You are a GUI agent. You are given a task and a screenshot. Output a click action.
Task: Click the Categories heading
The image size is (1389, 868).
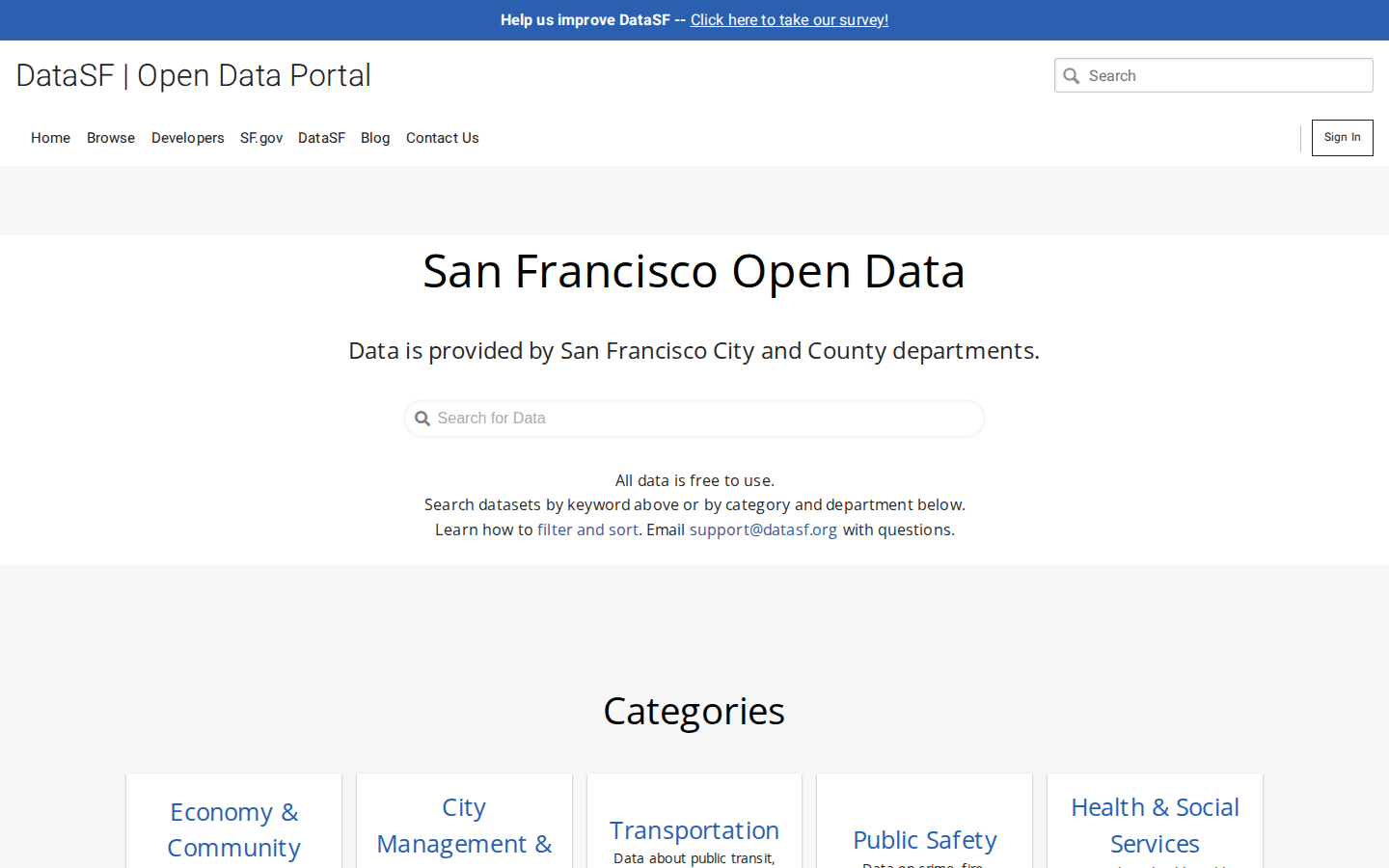pos(694,712)
